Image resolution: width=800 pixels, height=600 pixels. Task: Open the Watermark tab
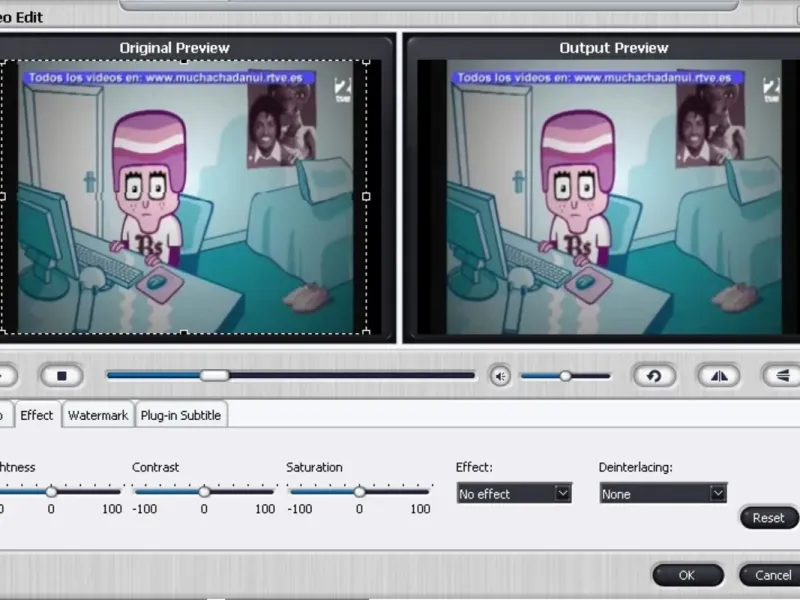point(98,416)
